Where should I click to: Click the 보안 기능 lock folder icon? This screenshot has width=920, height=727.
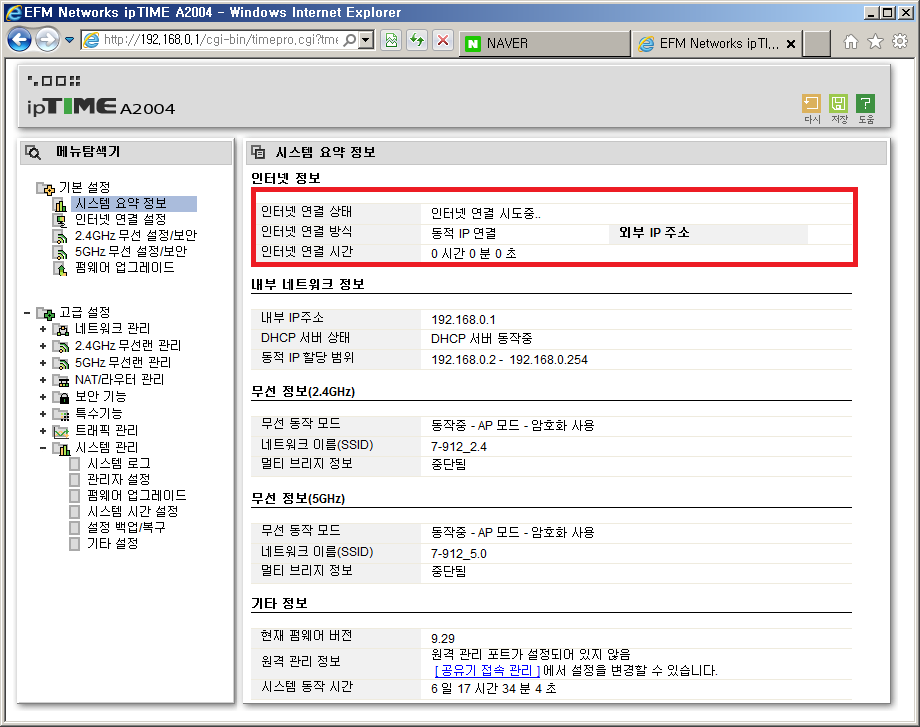(x=61, y=397)
